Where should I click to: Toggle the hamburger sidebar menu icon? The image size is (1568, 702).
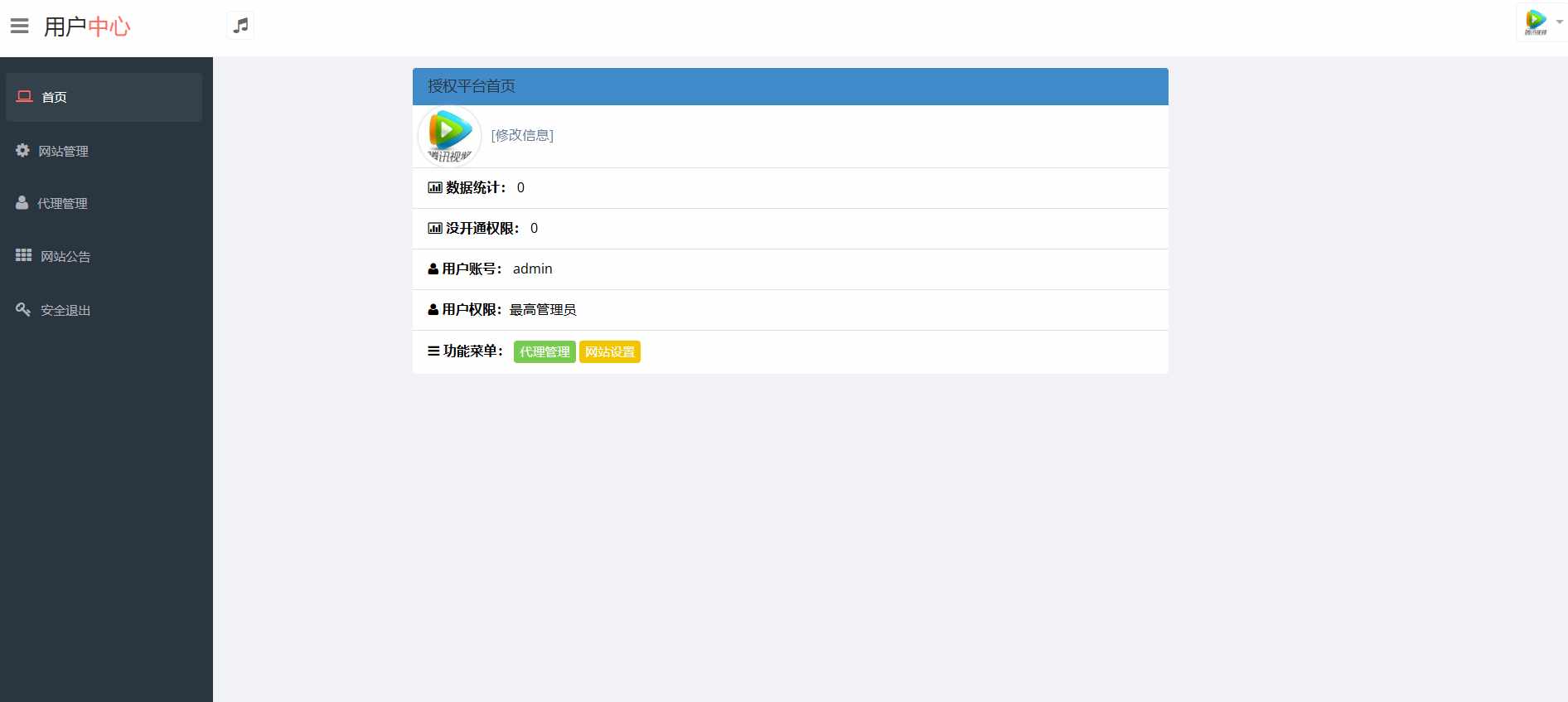[x=20, y=27]
